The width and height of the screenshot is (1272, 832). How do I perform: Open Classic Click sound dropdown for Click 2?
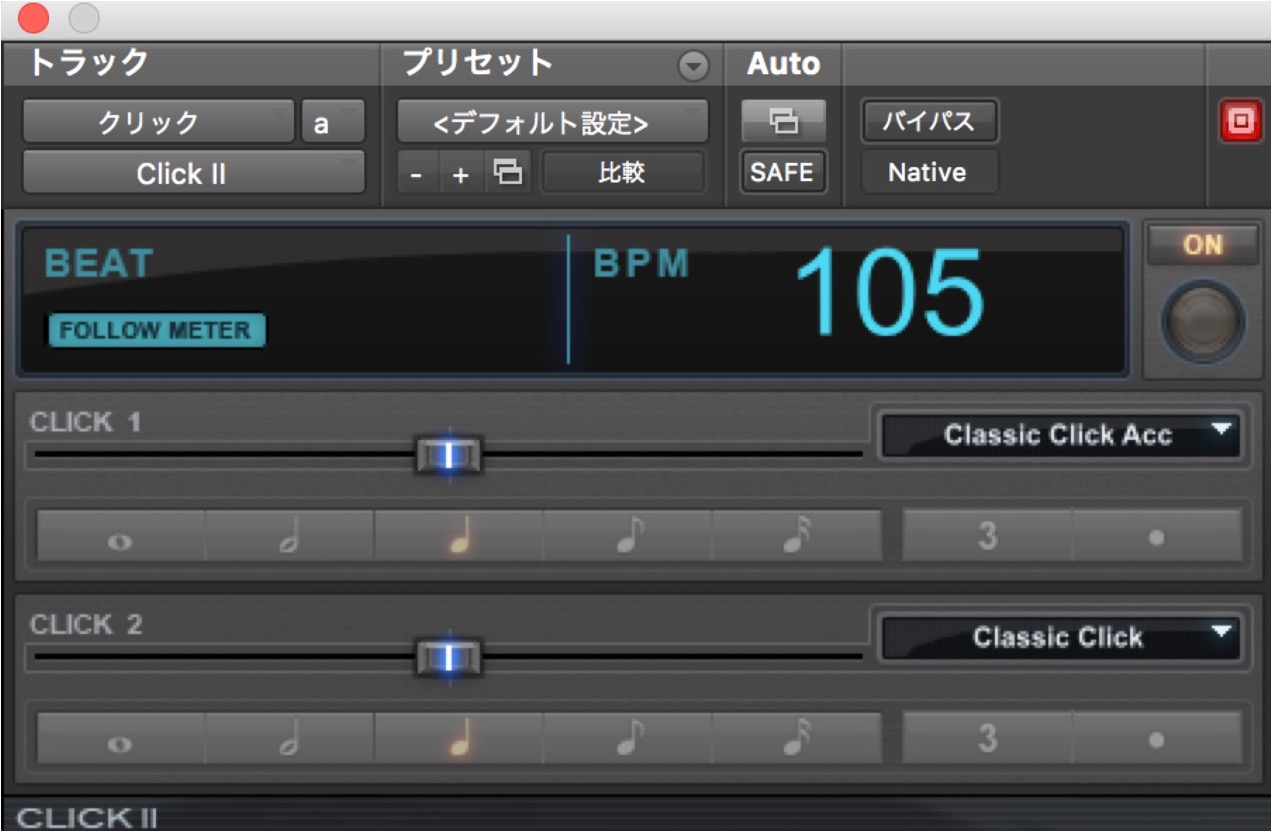pyautogui.click(x=1060, y=638)
